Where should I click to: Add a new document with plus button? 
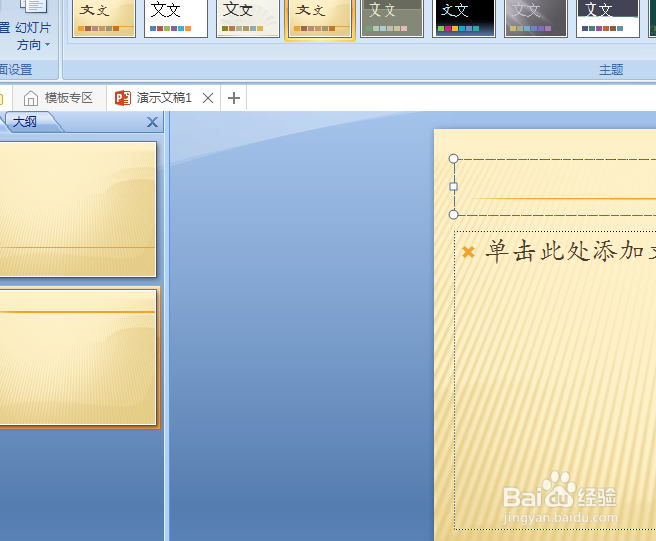[234, 98]
